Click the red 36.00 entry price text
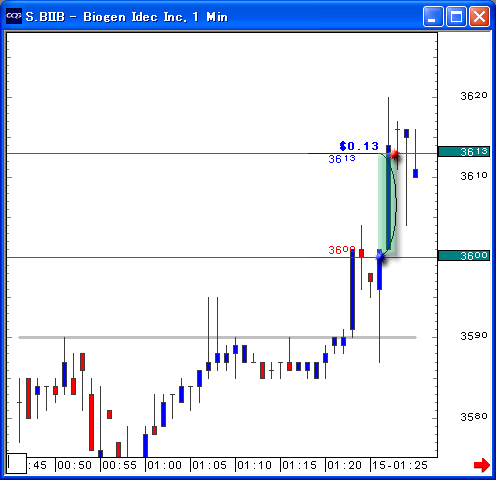The height and width of the screenshot is (480, 496). [x=342, y=250]
